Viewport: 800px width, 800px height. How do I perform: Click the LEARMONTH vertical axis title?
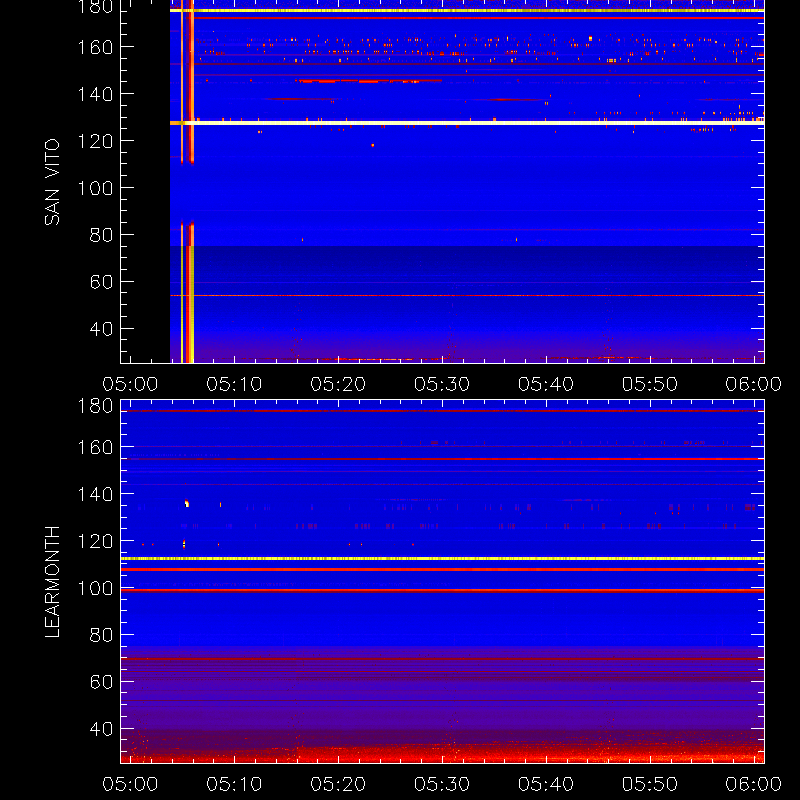point(52,582)
